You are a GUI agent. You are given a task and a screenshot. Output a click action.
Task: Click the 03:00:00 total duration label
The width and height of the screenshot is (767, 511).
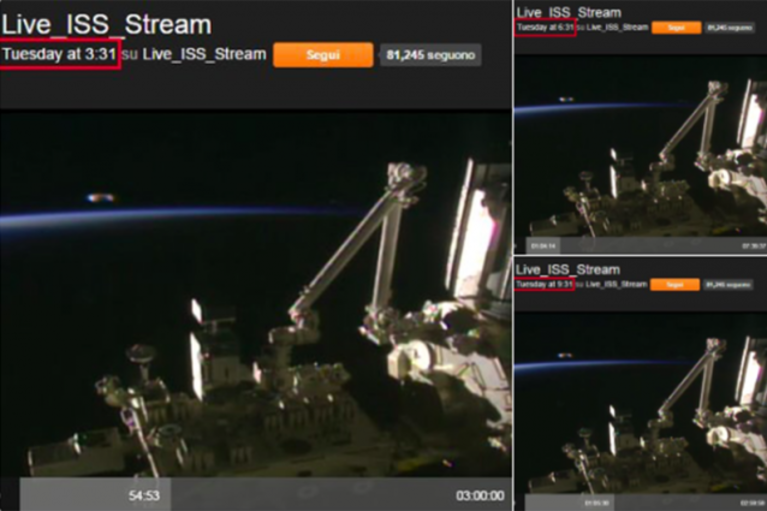tap(480, 496)
